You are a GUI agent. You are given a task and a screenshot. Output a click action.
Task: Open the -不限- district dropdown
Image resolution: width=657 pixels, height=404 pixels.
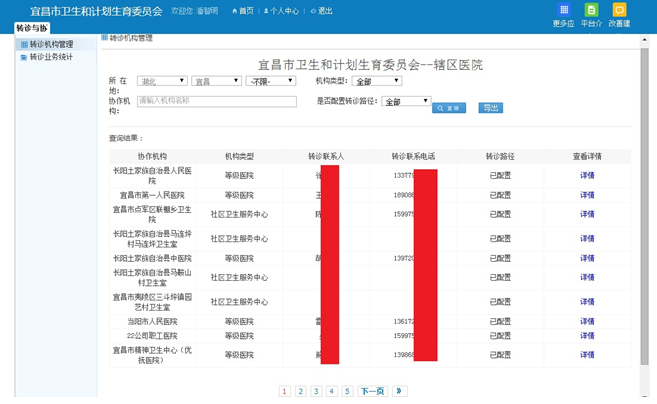point(270,81)
